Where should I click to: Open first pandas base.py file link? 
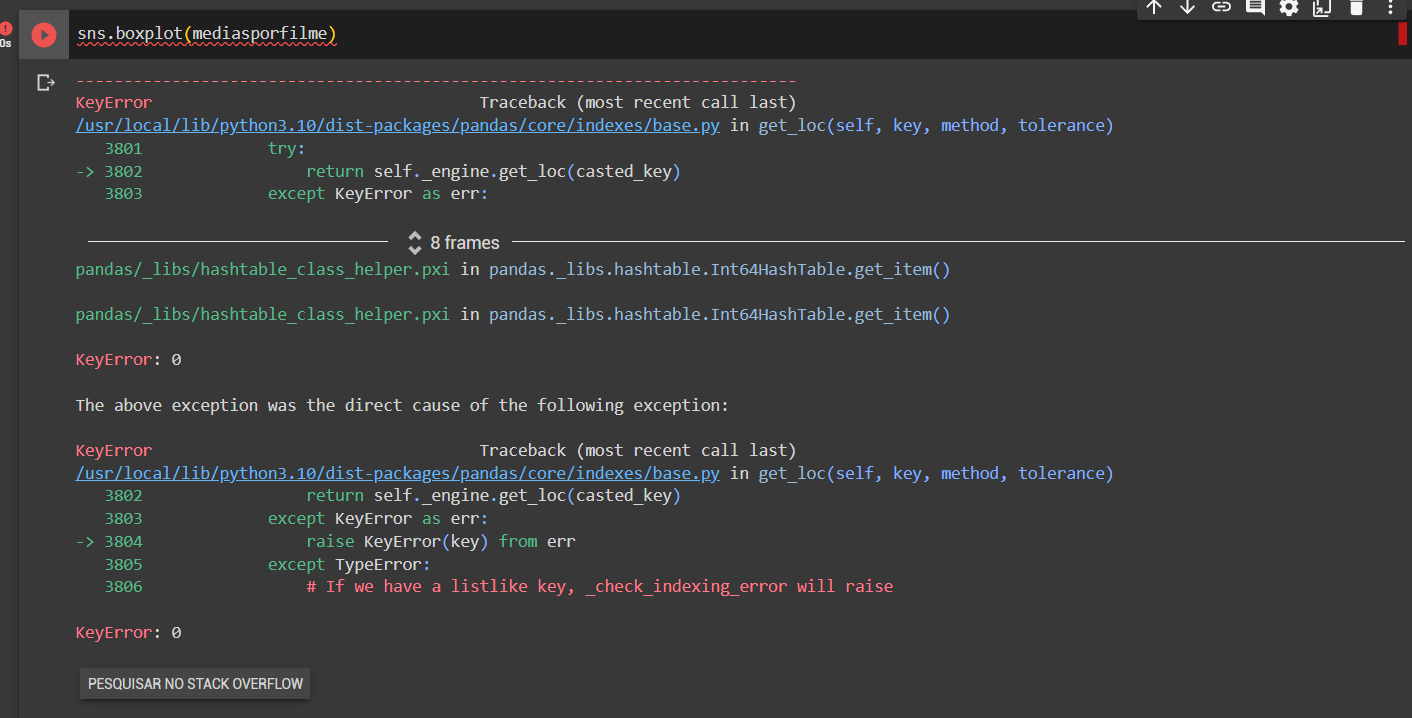398,126
